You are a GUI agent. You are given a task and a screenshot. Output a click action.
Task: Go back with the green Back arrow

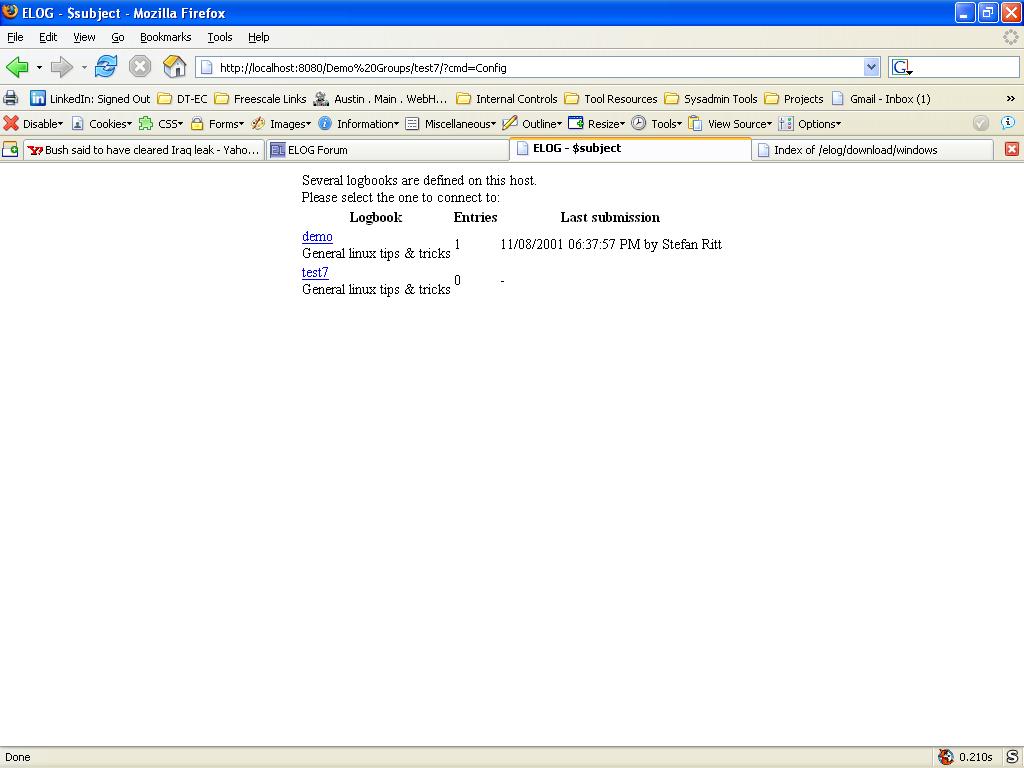pos(17,67)
